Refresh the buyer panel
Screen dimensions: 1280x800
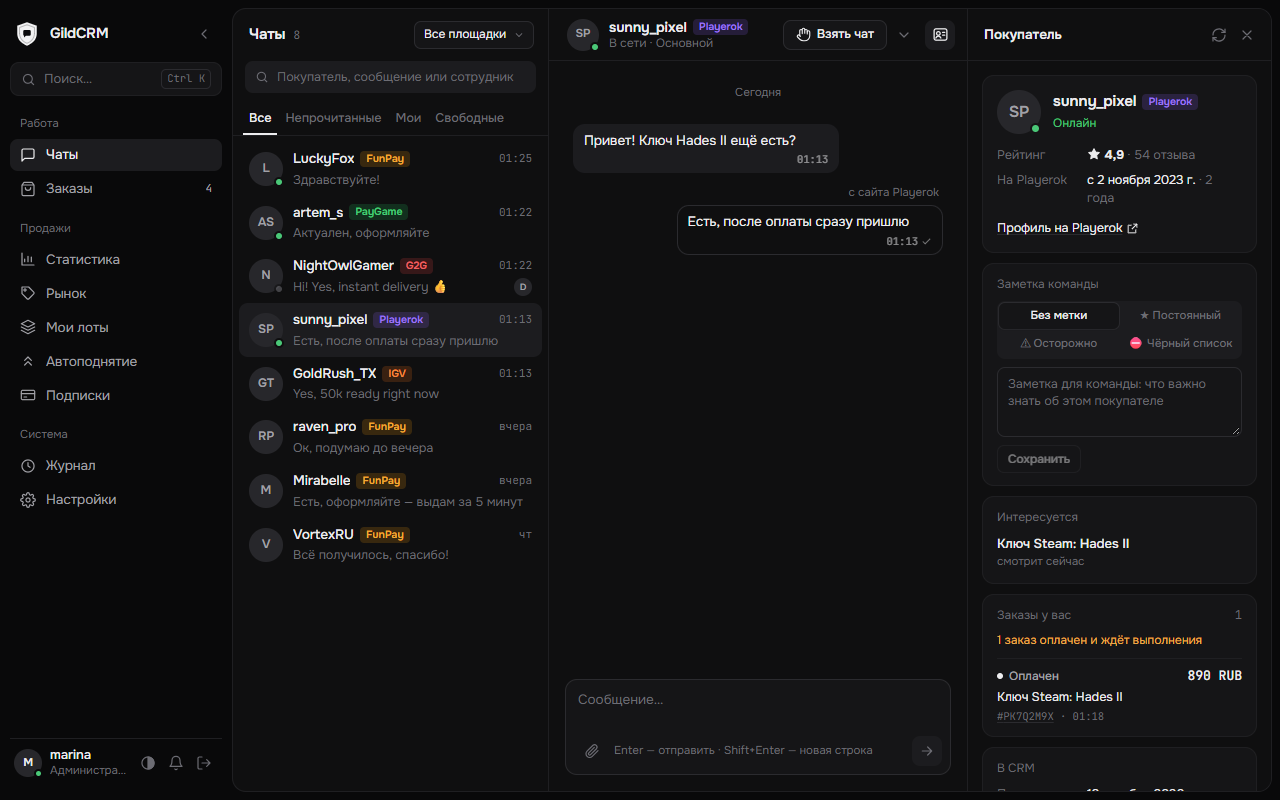point(1218,35)
